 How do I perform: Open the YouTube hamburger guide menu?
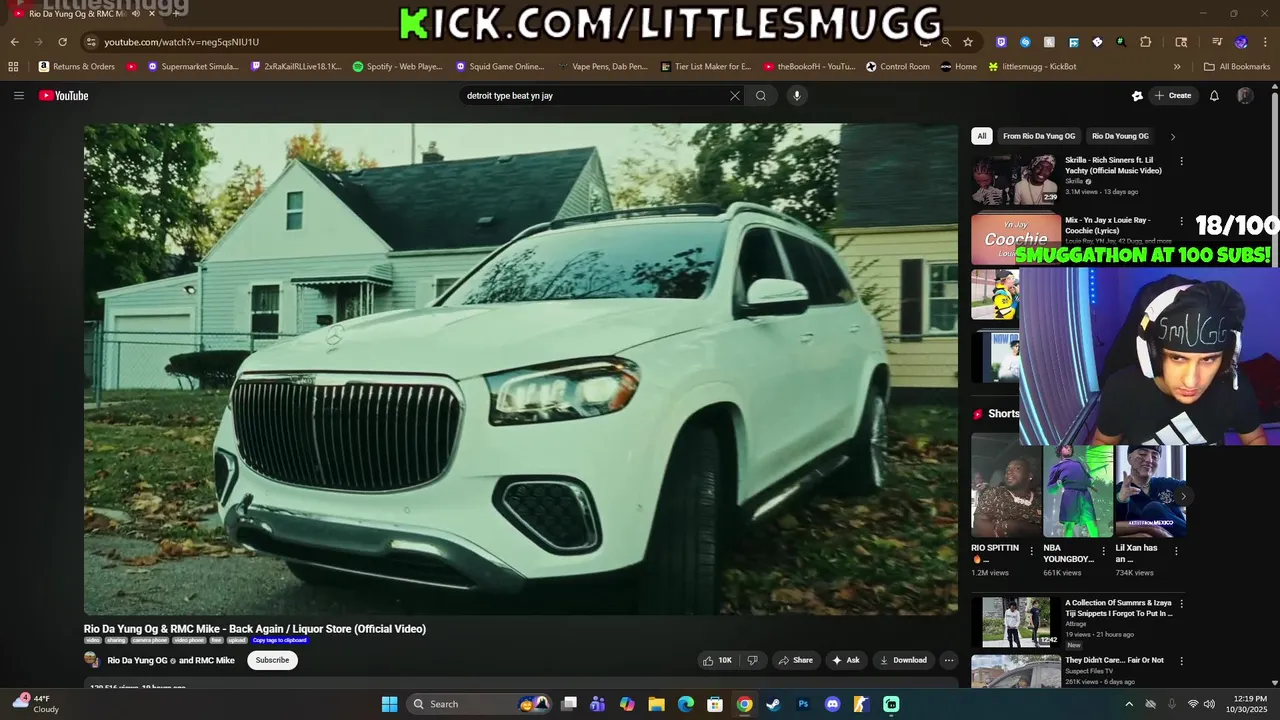(x=18, y=96)
